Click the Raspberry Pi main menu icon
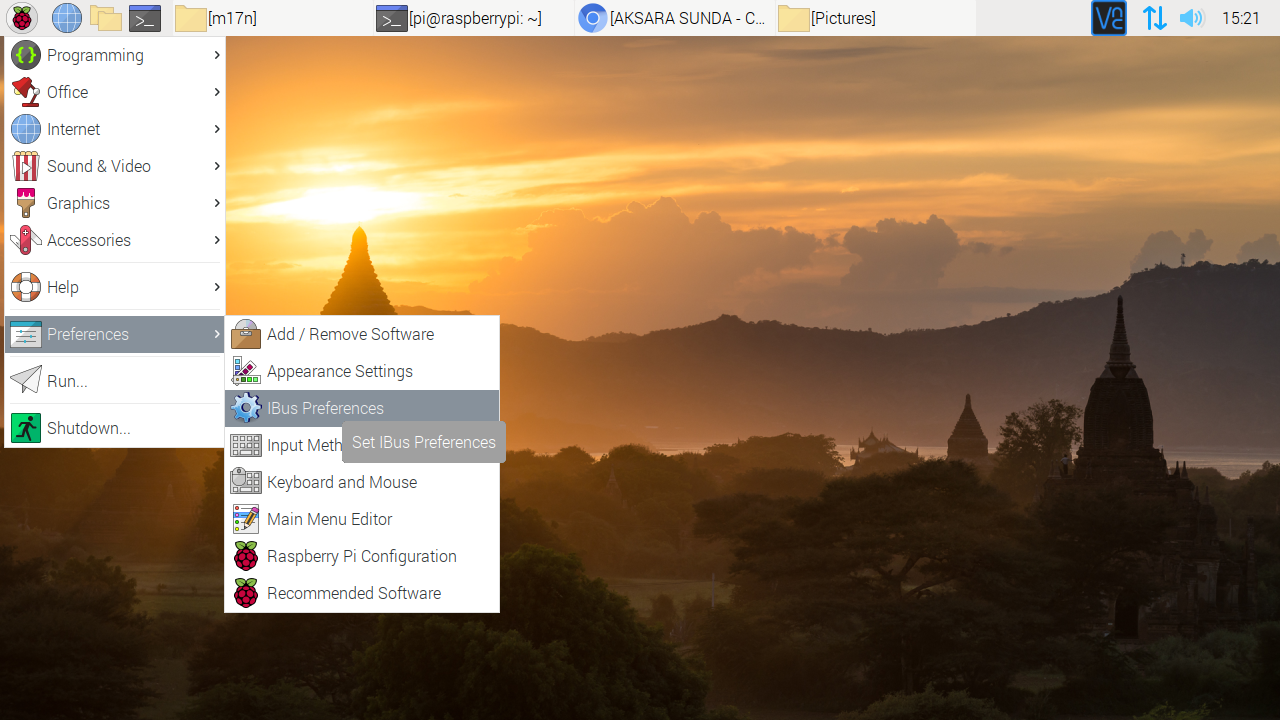 pos(22,18)
